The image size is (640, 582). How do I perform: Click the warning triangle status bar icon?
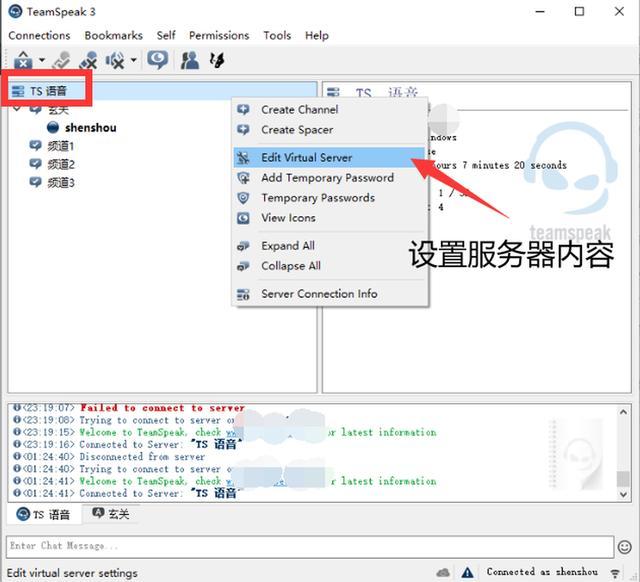[467, 573]
